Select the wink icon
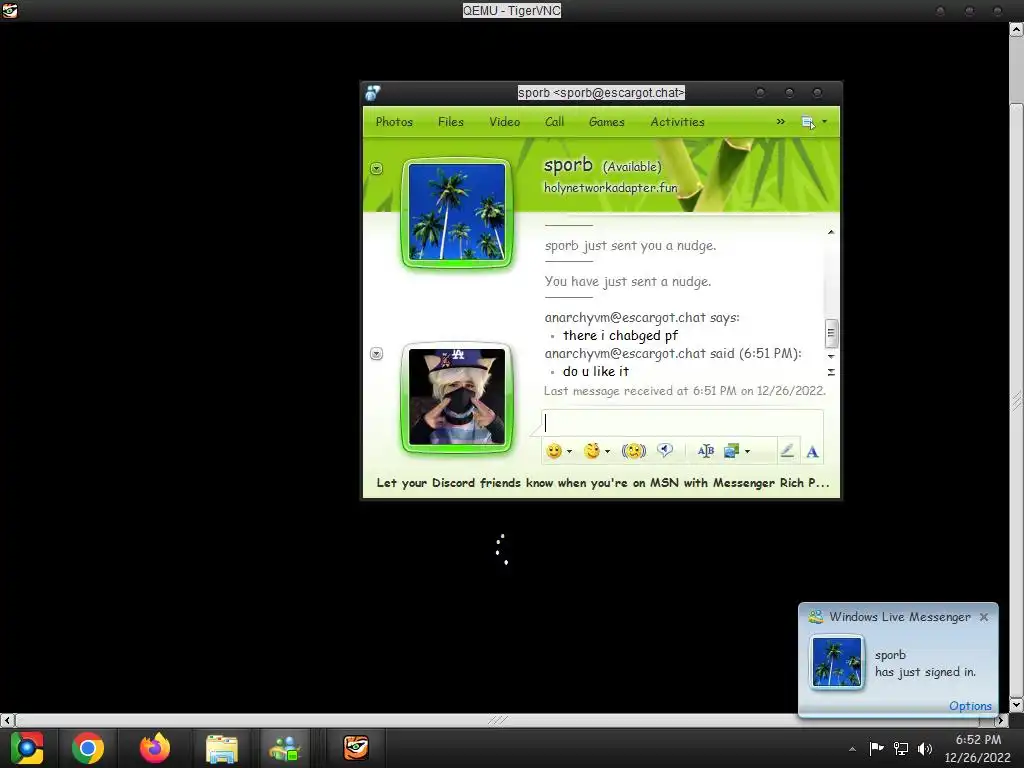1024x768 pixels. click(592, 451)
